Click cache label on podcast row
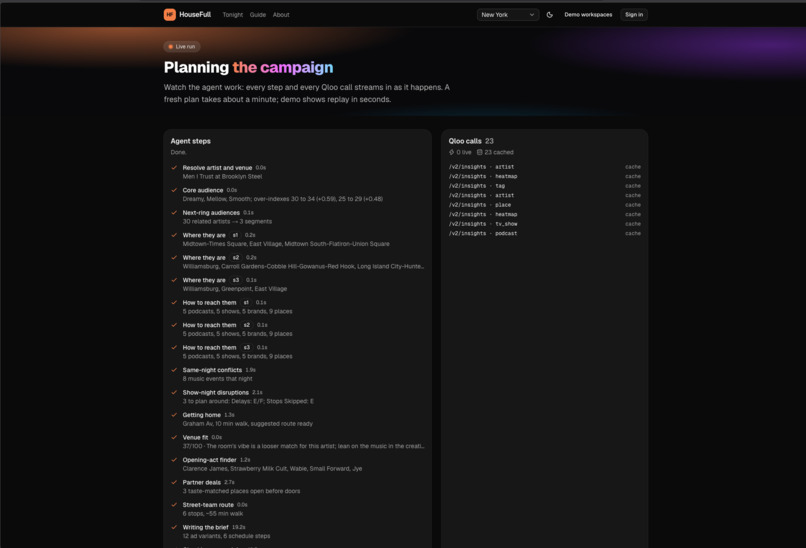This screenshot has height=548, width=806. (x=633, y=233)
